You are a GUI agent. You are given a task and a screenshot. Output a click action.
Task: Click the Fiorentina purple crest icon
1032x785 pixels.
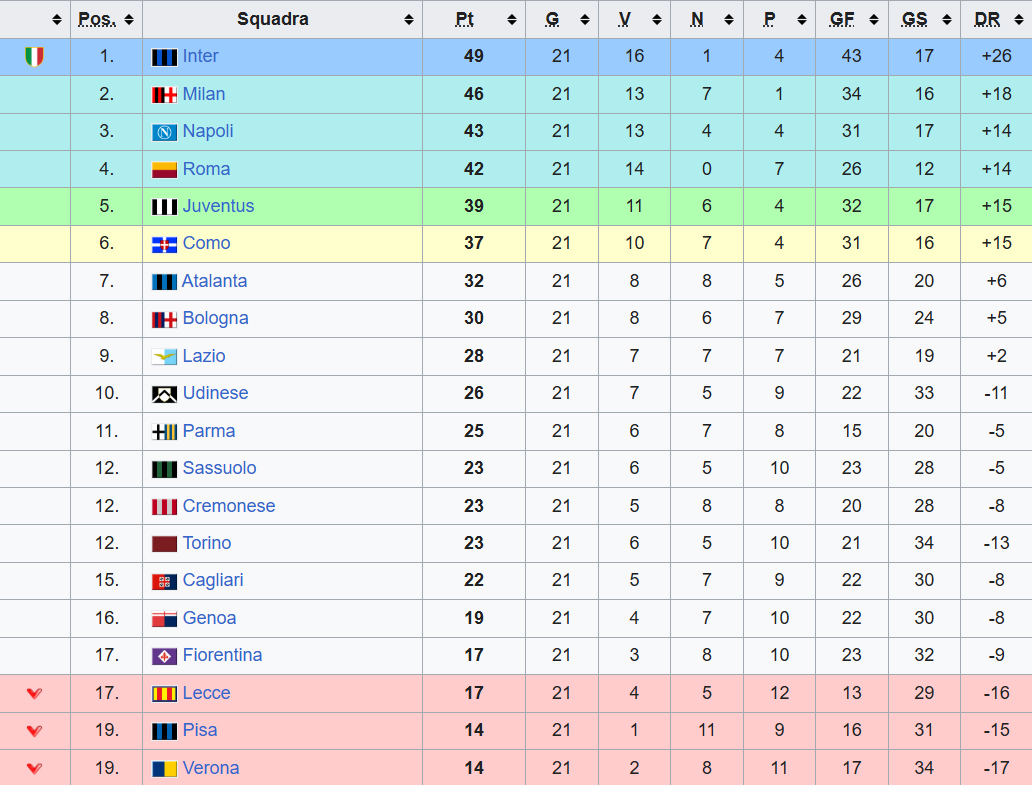[x=164, y=656]
